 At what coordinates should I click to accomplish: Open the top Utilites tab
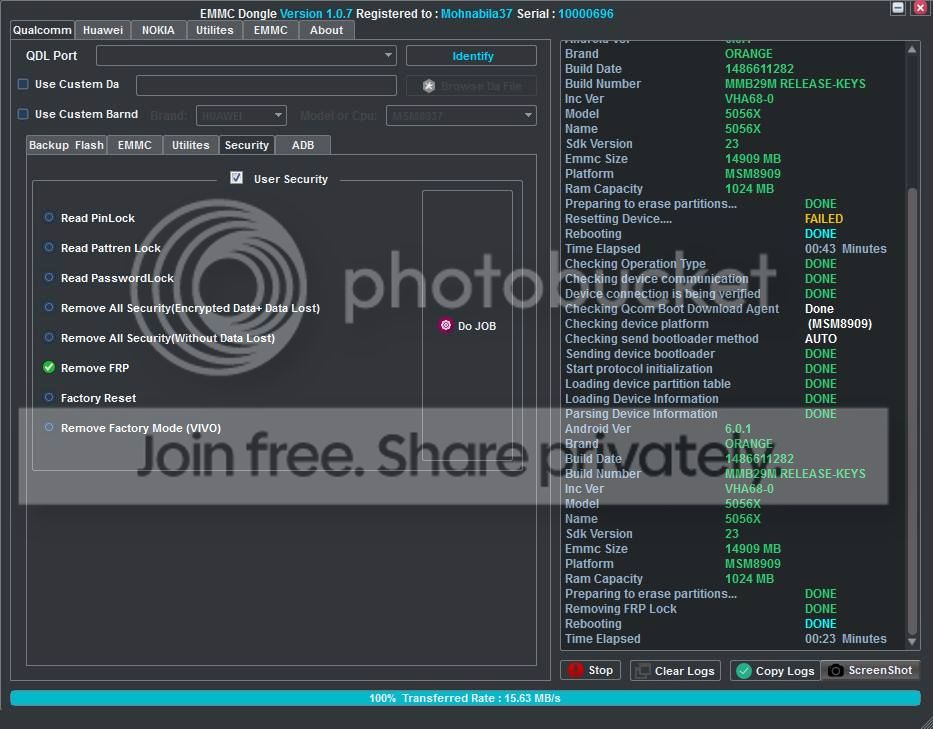click(214, 30)
